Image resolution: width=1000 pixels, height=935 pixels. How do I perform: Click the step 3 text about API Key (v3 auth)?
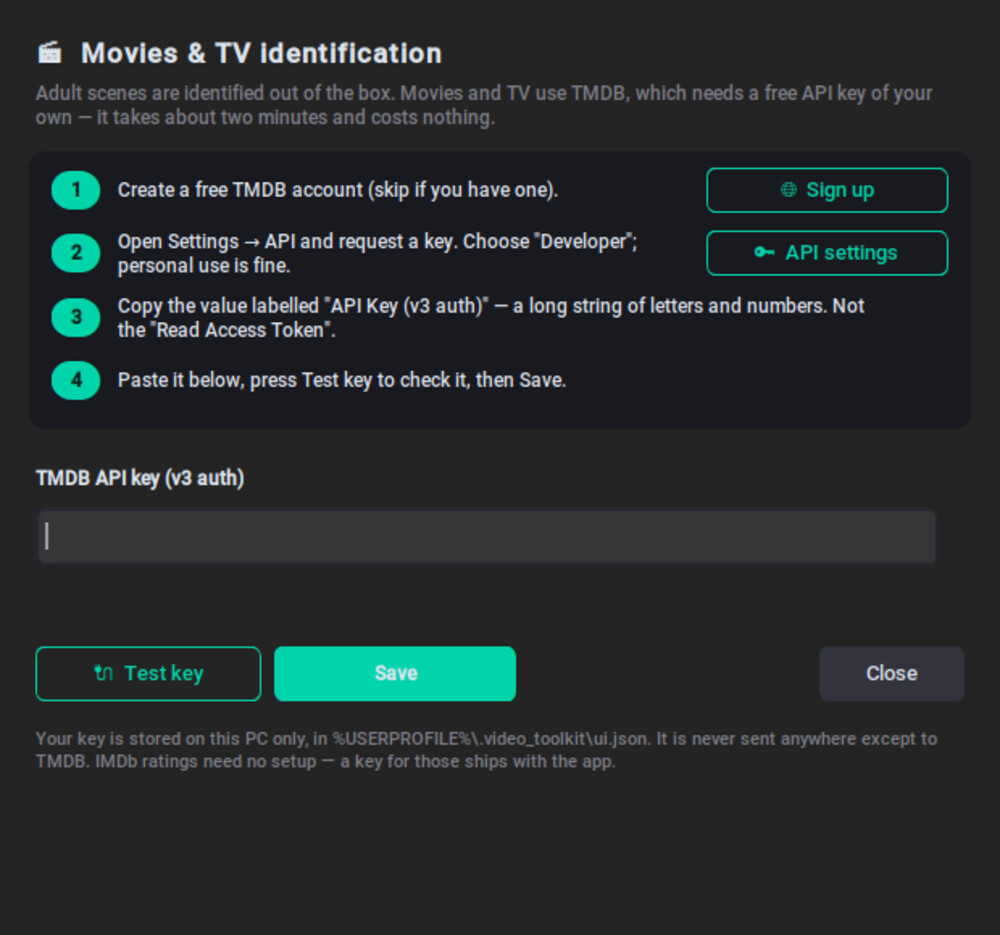pyautogui.click(x=490, y=318)
